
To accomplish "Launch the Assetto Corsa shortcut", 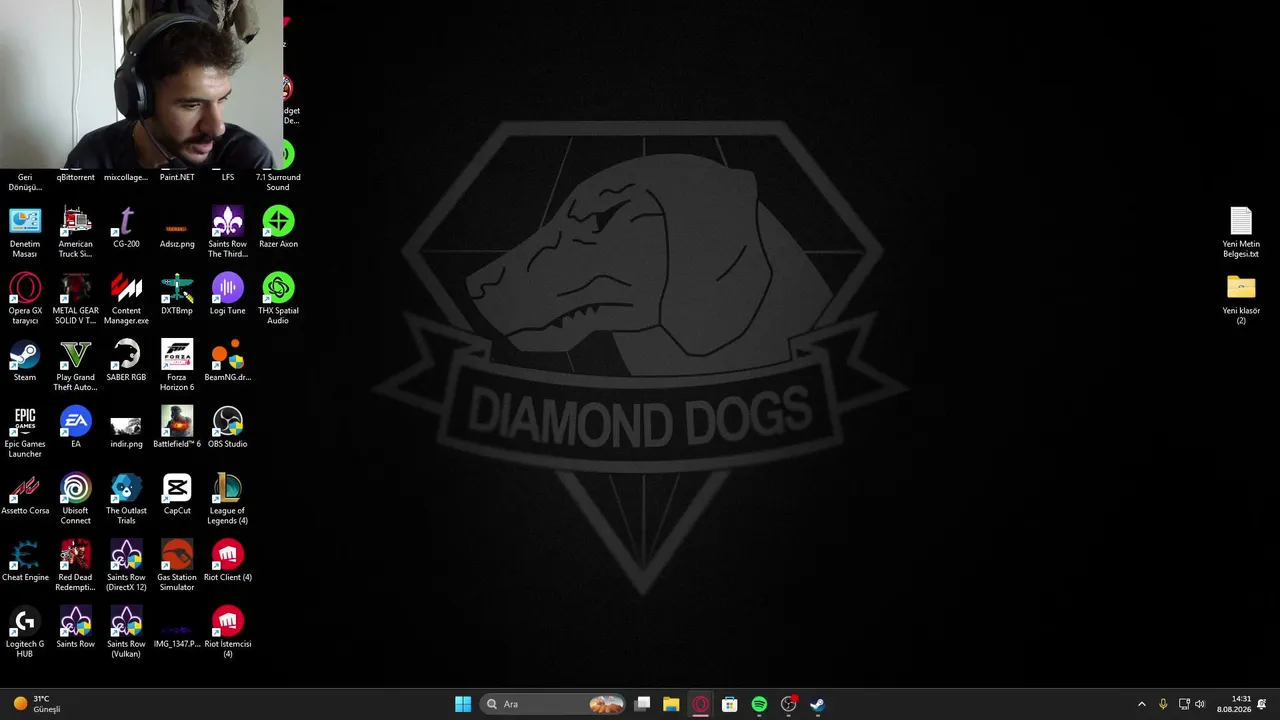I will (25, 494).
